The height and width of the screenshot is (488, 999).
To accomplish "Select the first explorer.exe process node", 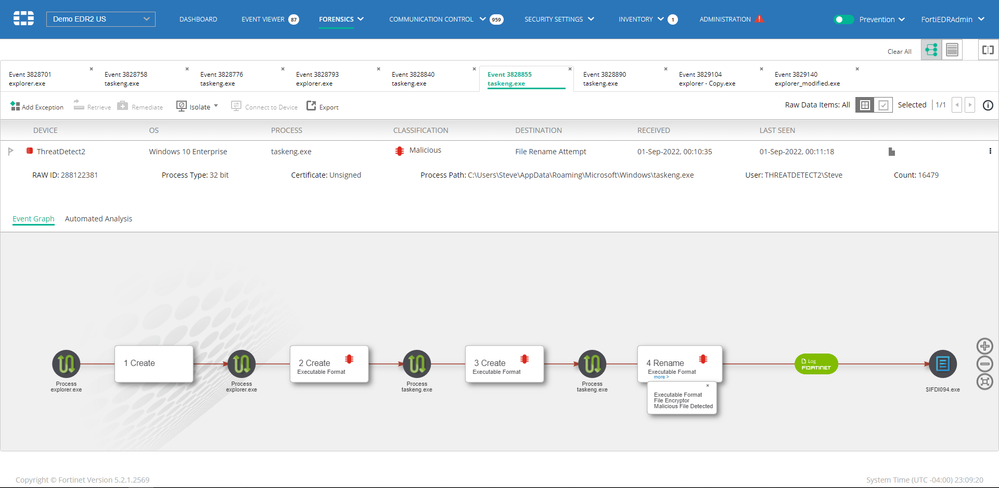I will 66,364.
